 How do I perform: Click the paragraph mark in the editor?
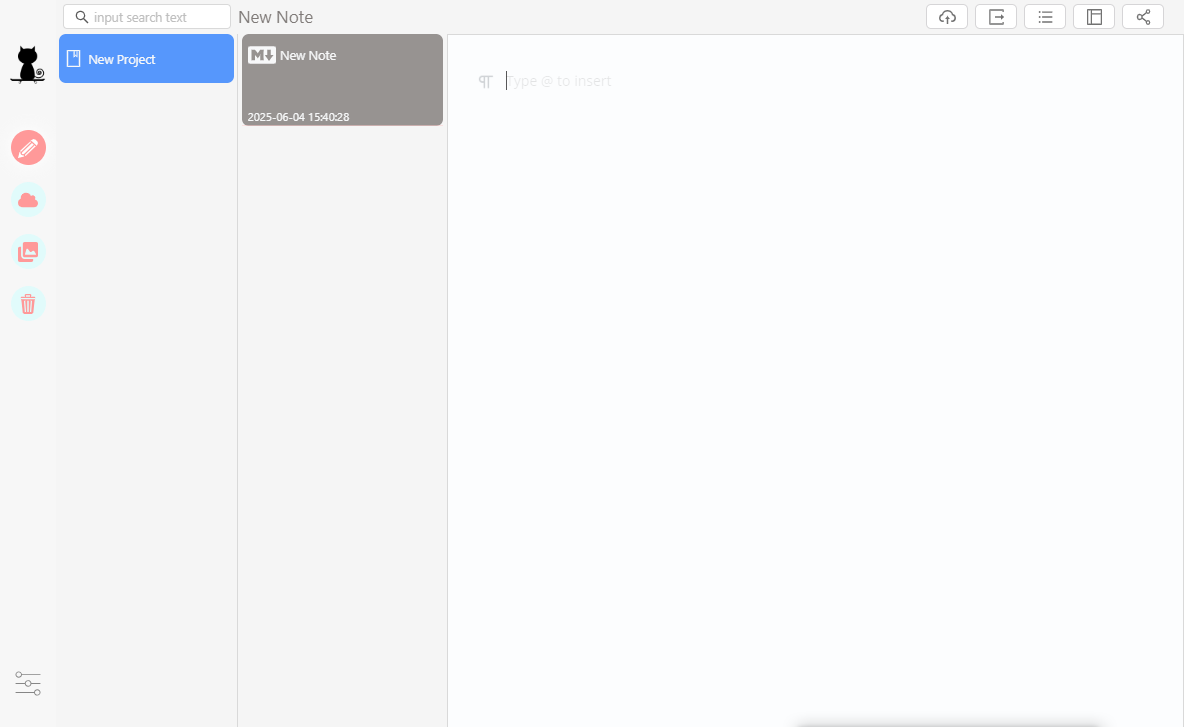(x=486, y=81)
